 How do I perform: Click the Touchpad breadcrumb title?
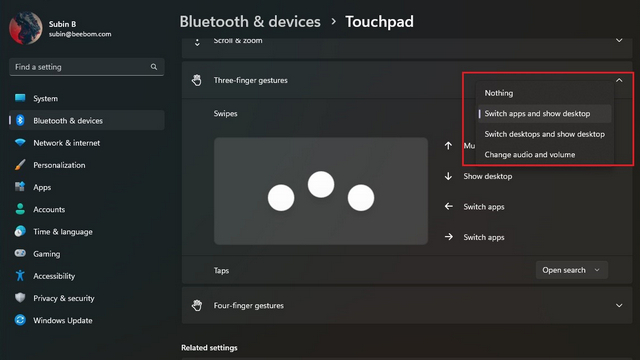point(380,22)
